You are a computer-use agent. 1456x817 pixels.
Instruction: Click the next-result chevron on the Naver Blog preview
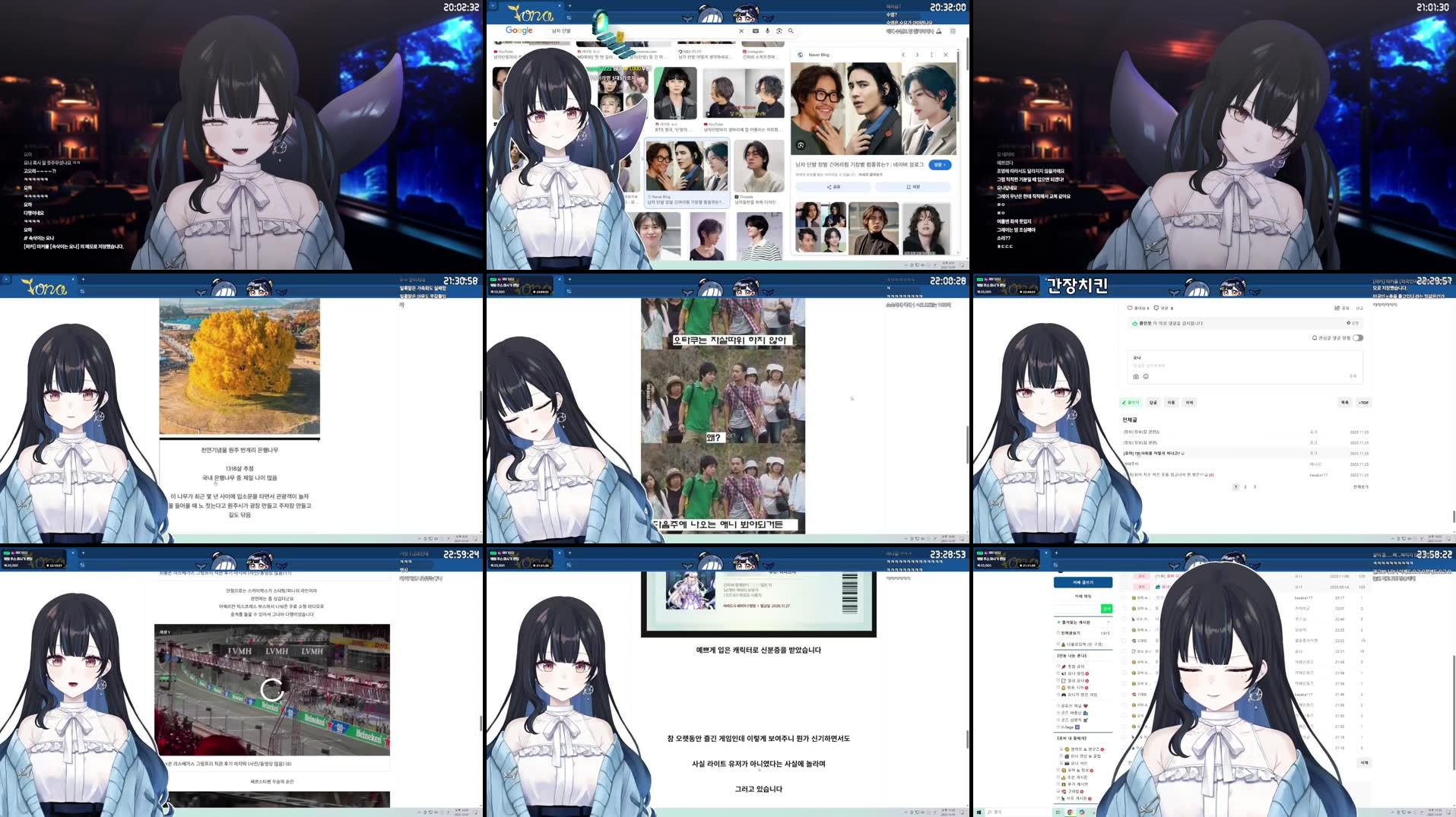917,55
